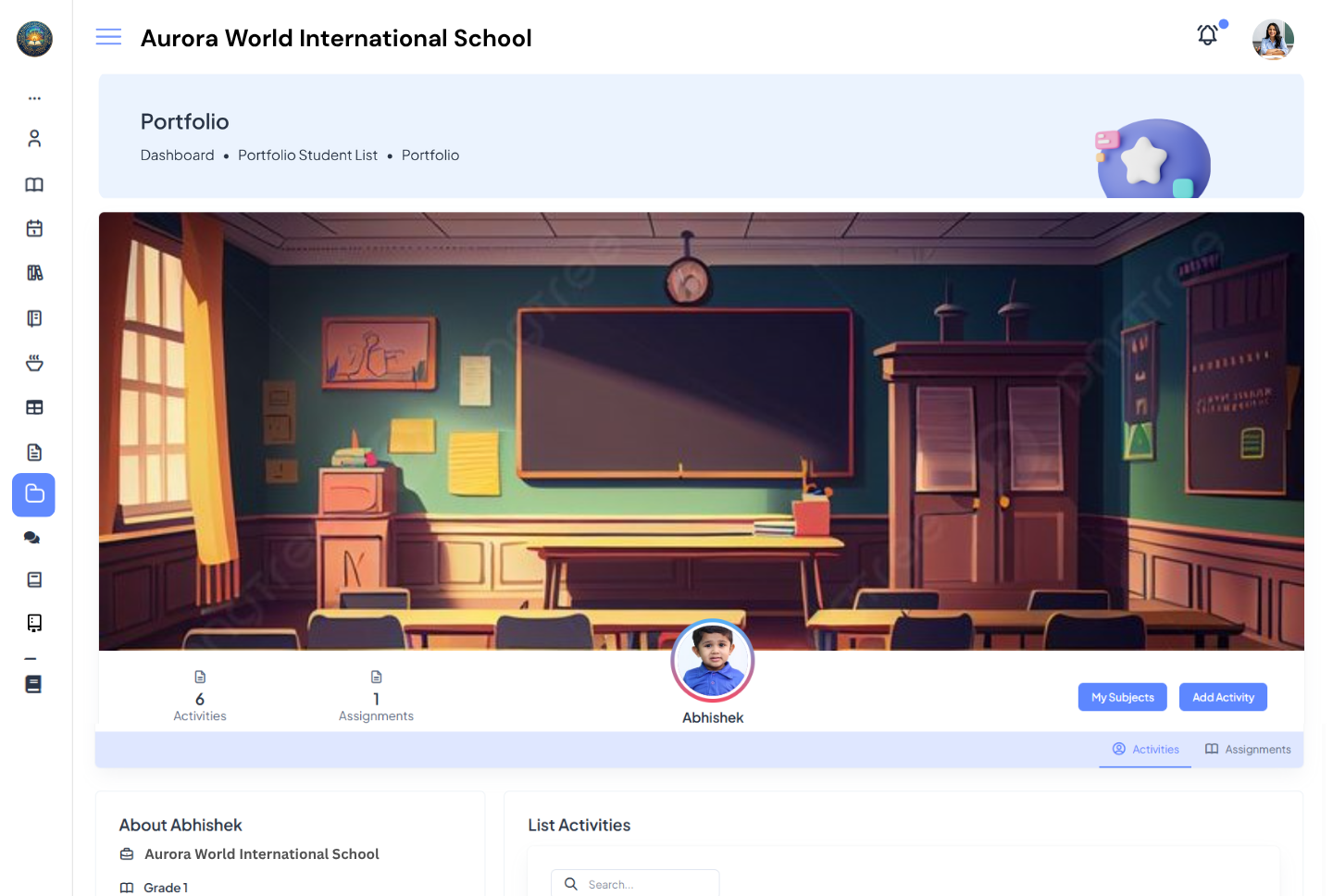Image resolution: width=1333 pixels, height=896 pixels.
Task: Open the chat messages icon in sidebar
Action: pyautogui.click(x=33, y=537)
